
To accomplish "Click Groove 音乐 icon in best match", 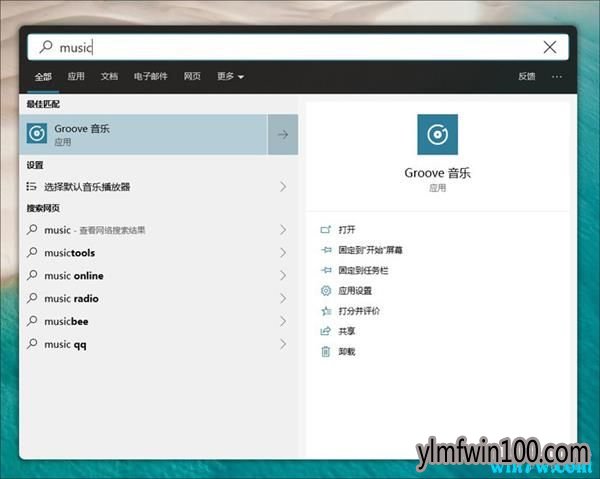I will [37, 134].
